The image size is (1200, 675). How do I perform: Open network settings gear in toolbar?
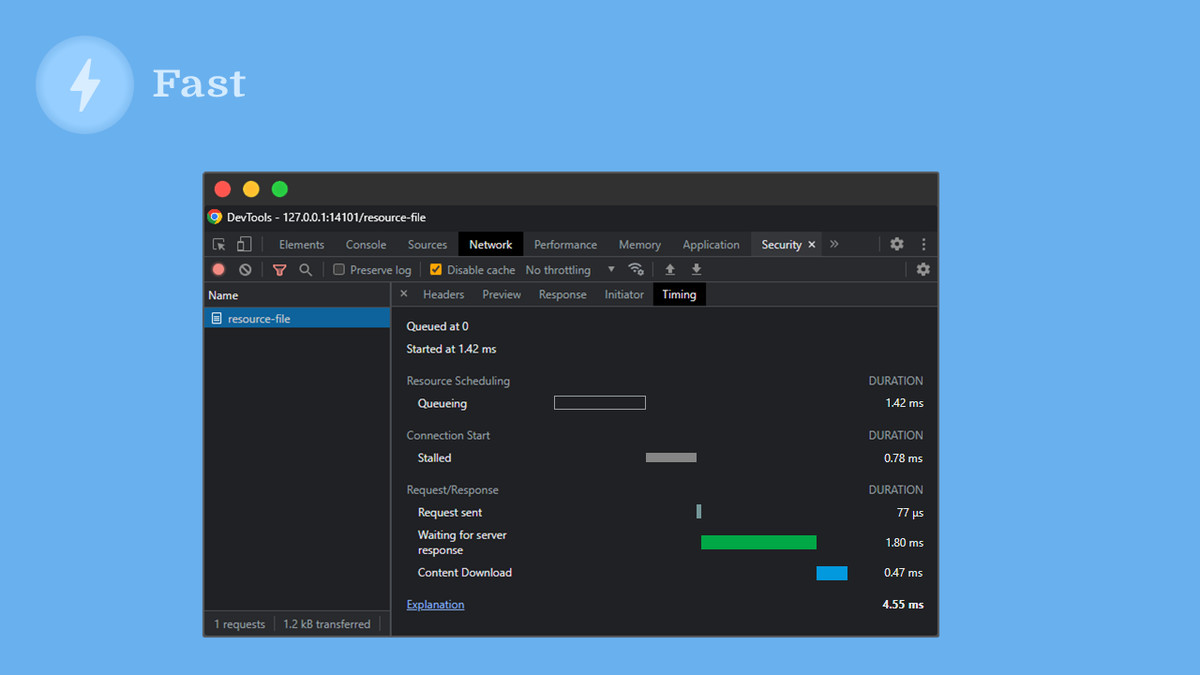coord(923,269)
